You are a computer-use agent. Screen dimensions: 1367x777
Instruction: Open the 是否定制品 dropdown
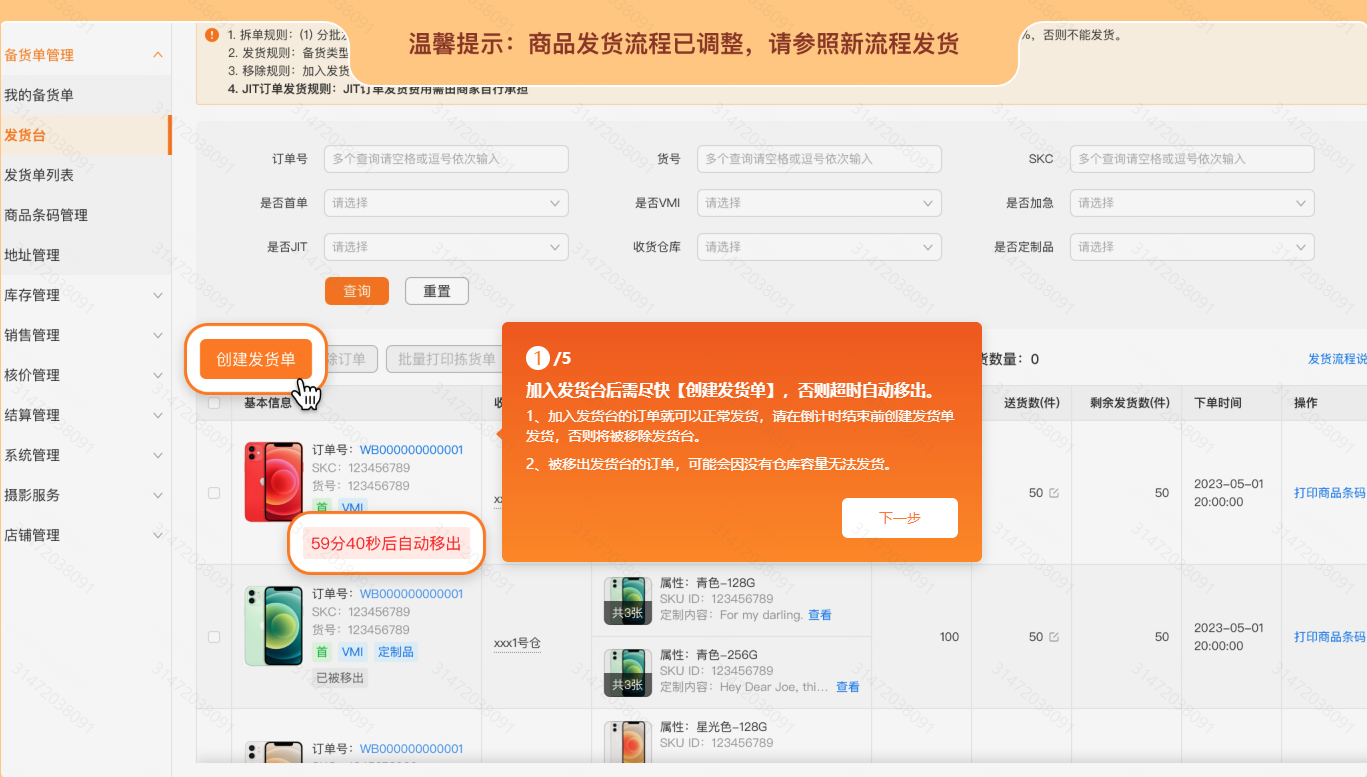(x=1192, y=247)
